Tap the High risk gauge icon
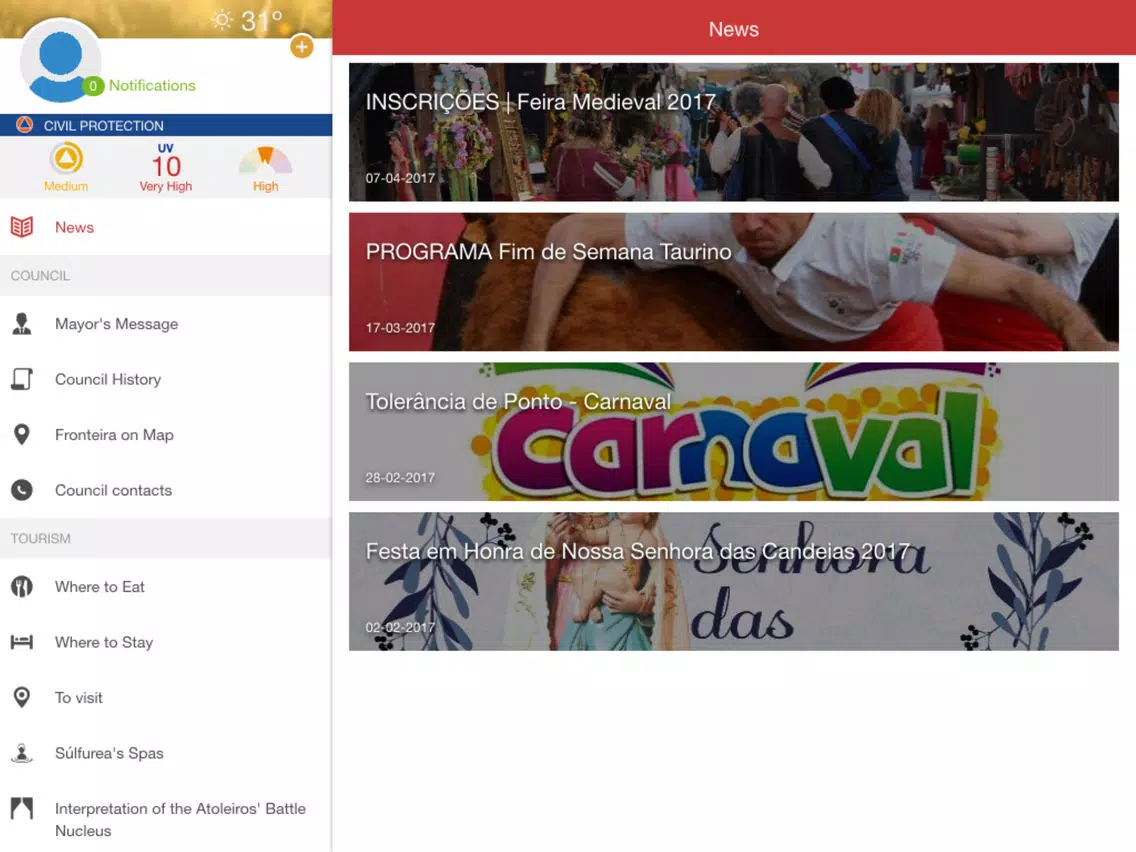The width and height of the screenshot is (1136, 852). pyautogui.click(x=265, y=160)
